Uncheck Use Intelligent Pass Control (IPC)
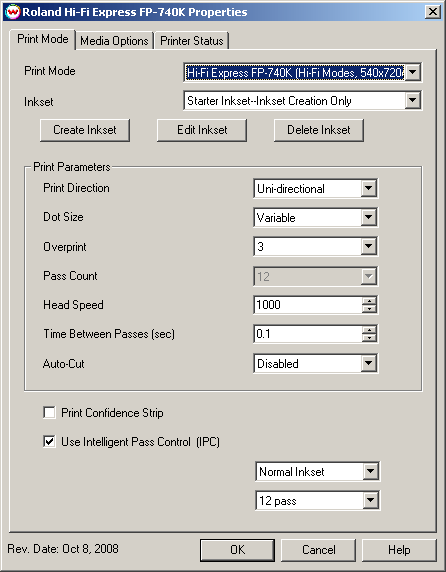Viewport: 446px width, 572px height. point(49,442)
